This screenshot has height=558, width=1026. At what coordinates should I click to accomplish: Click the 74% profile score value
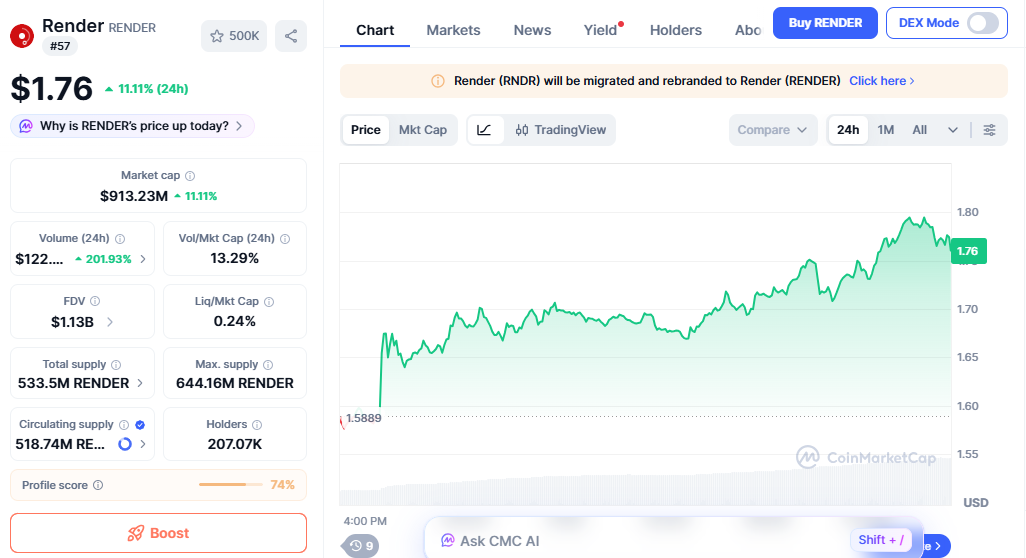(283, 485)
